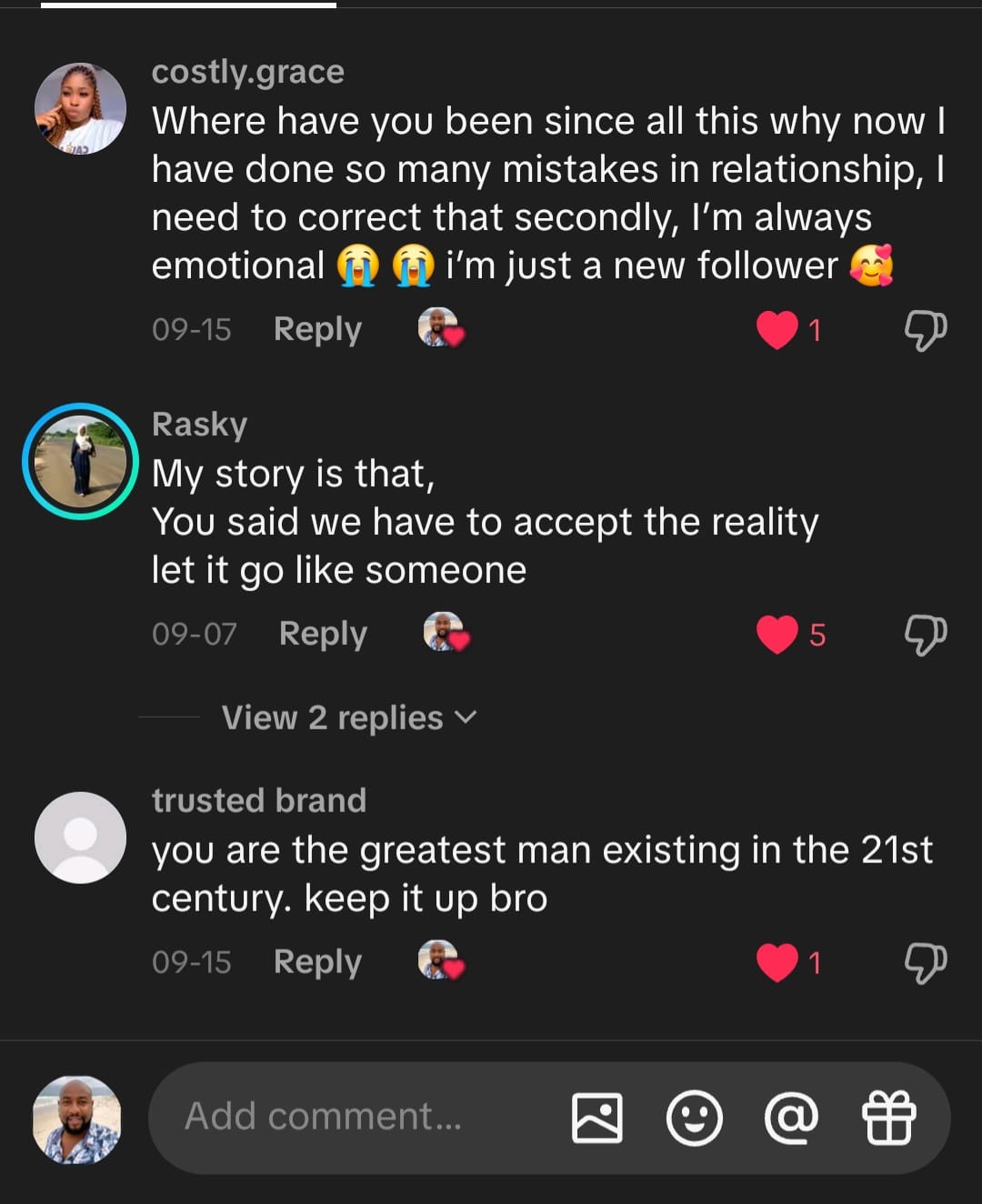
Task: Dislike trusted brand's comment
Action: pos(925,962)
